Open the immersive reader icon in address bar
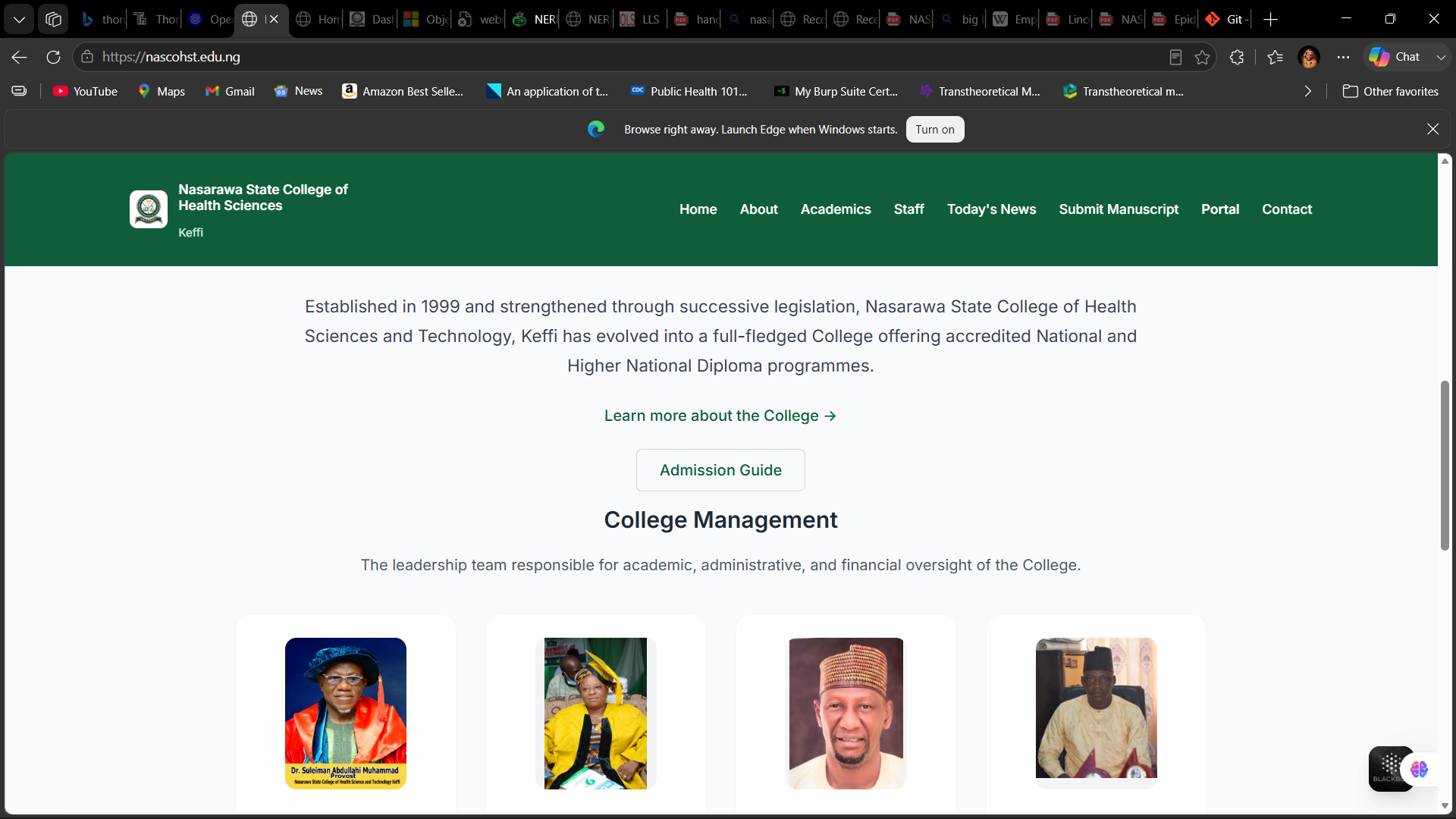1456x819 pixels. pyautogui.click(x=1175, y=57)
